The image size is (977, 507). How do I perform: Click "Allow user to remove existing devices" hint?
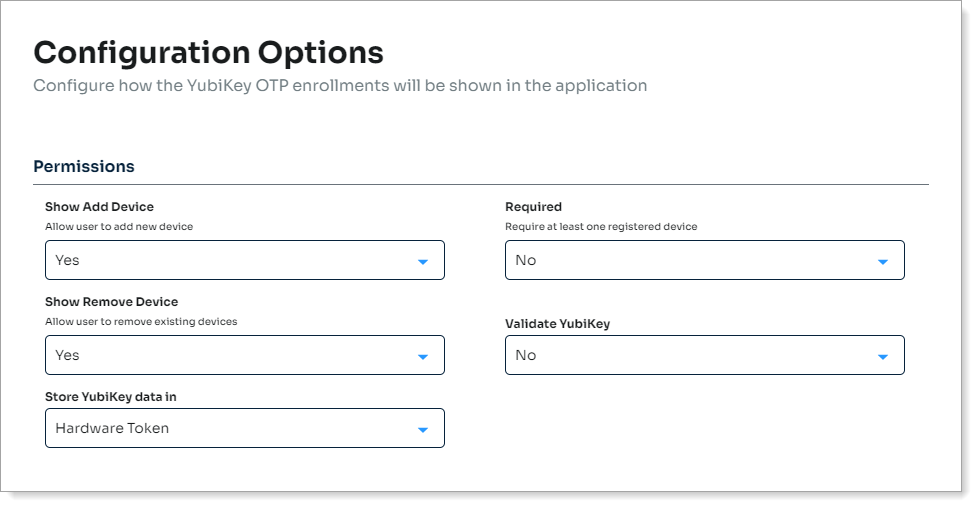point(141,322)
